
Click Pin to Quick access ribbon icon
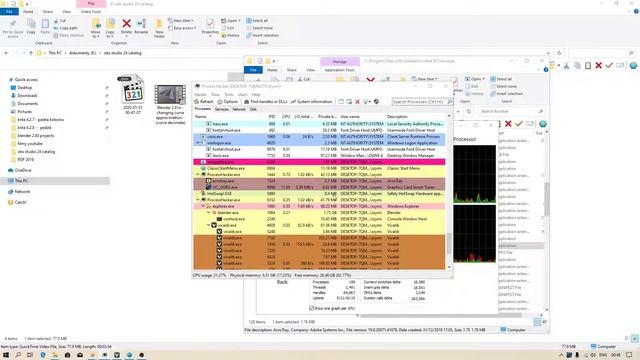[x=13, y=28]
